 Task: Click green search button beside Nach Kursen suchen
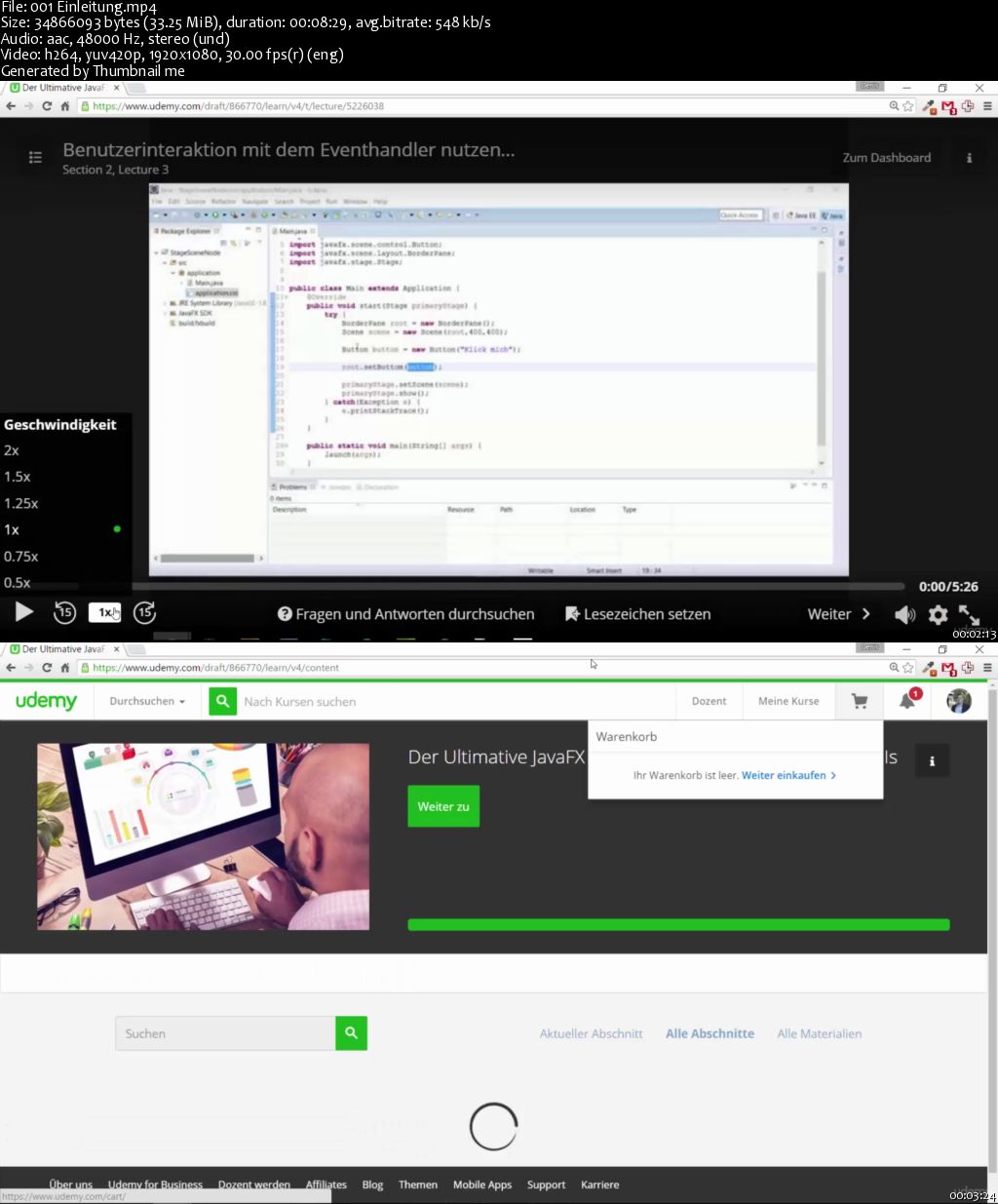tap(223, 701)
